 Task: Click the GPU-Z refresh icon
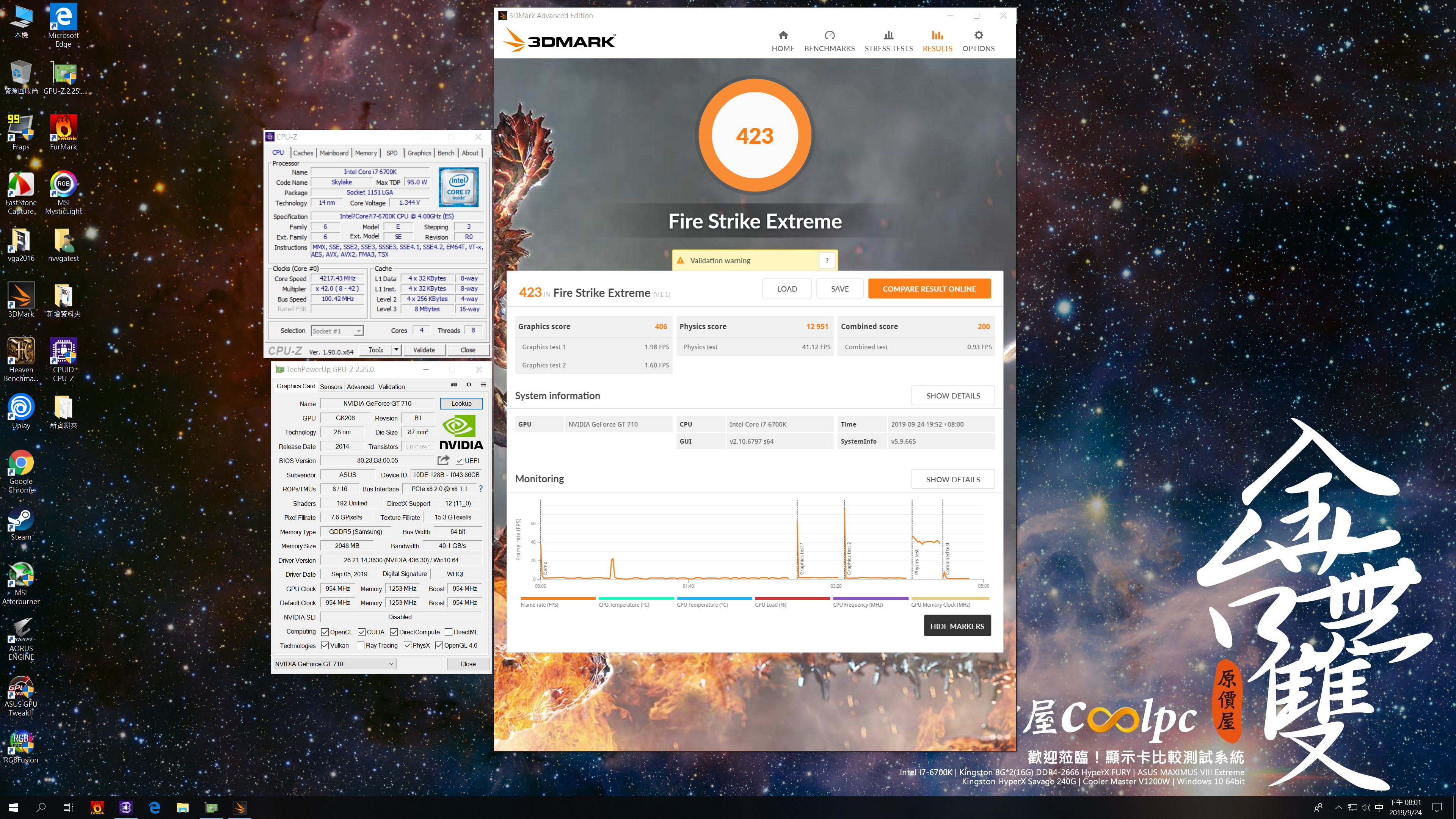tap(469, 384)
